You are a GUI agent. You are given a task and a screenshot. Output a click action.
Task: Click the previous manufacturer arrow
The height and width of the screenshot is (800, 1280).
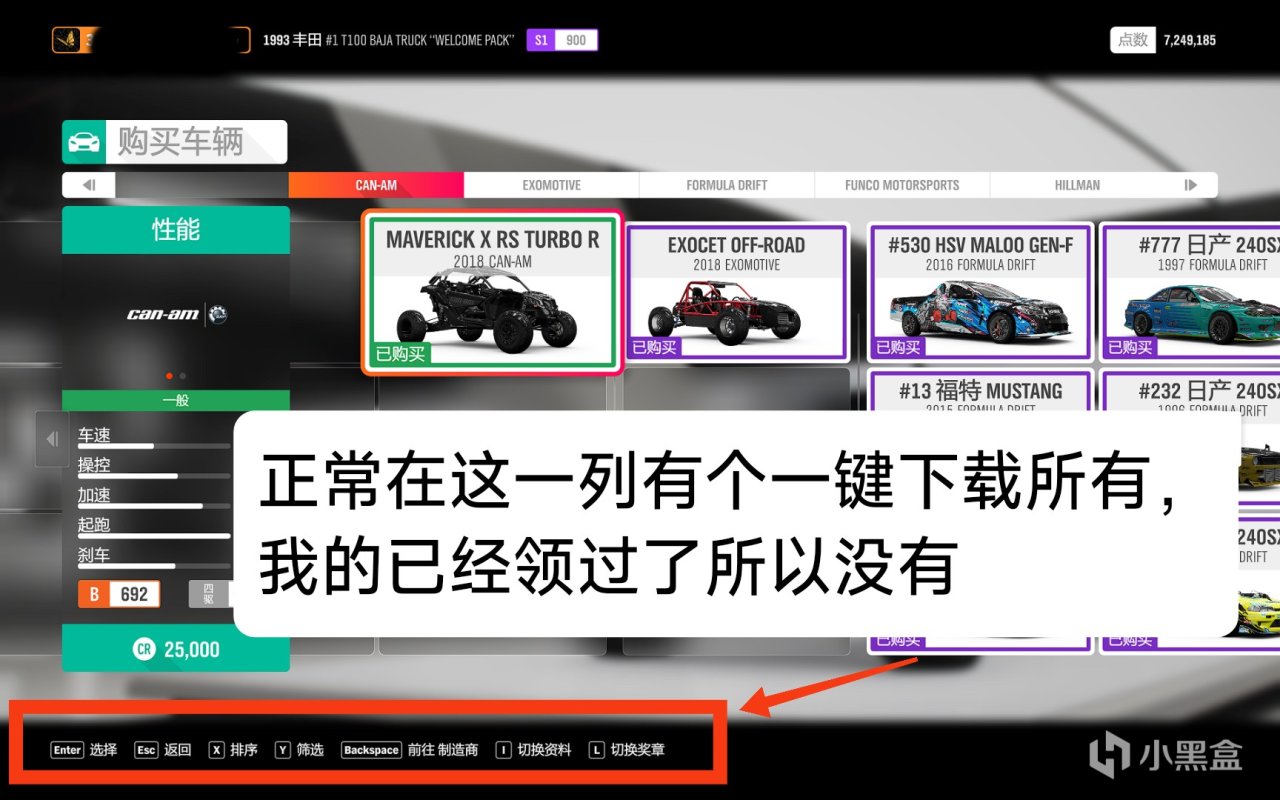(x=88, y=185)
